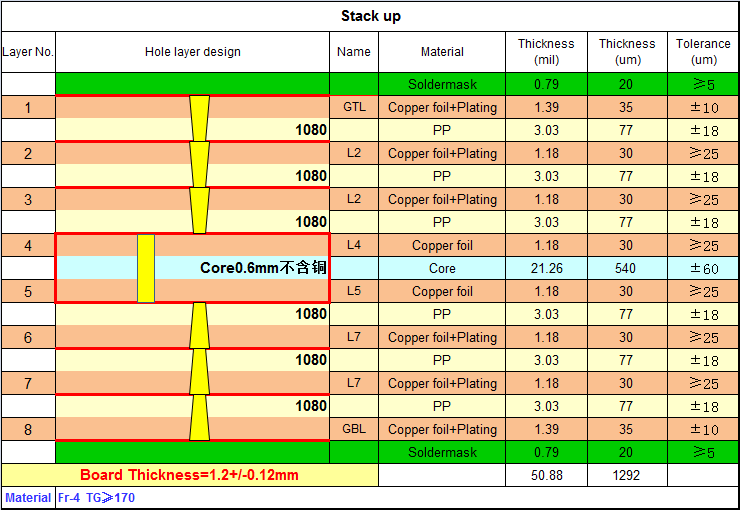Click the yellow buried via spanning layers 4-5
Image resolution: width=740 pixels, height=510 pixels.
(x=146, y=268)
